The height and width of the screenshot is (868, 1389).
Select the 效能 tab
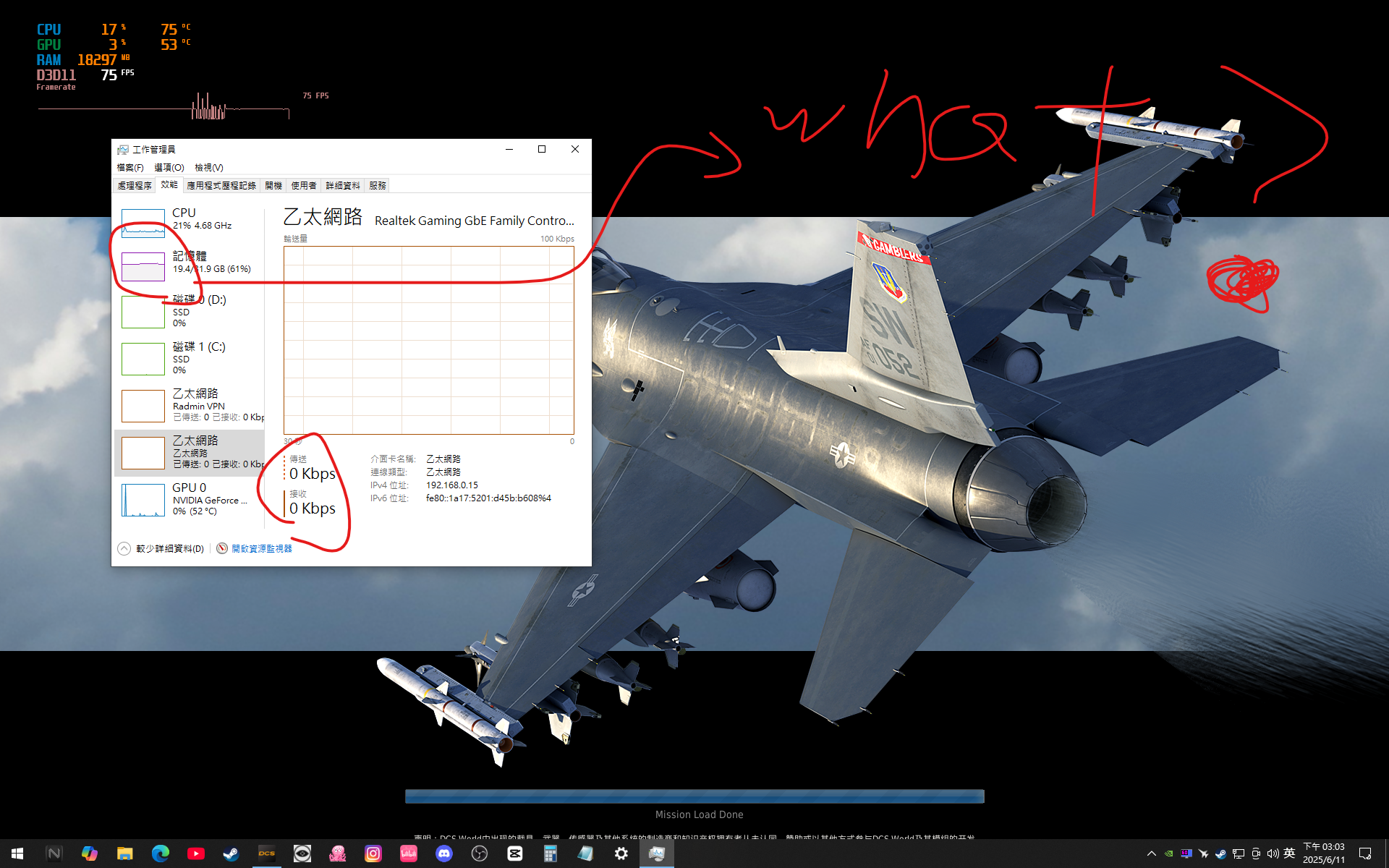[x=169, y=185]
